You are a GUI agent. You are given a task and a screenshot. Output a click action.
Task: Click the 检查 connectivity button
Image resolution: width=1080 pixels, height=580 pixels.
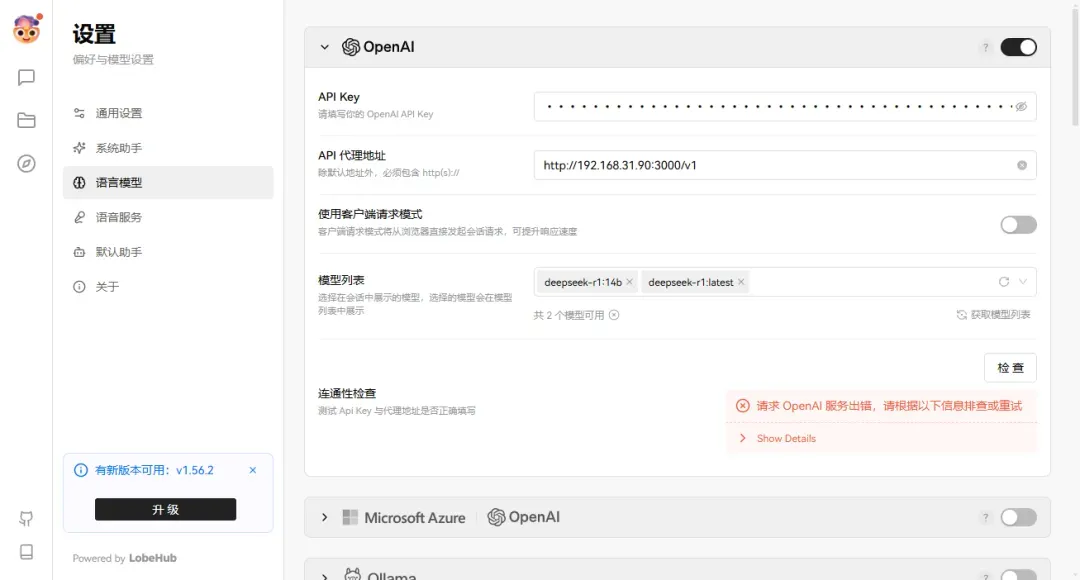click(x=1010, y=367)
